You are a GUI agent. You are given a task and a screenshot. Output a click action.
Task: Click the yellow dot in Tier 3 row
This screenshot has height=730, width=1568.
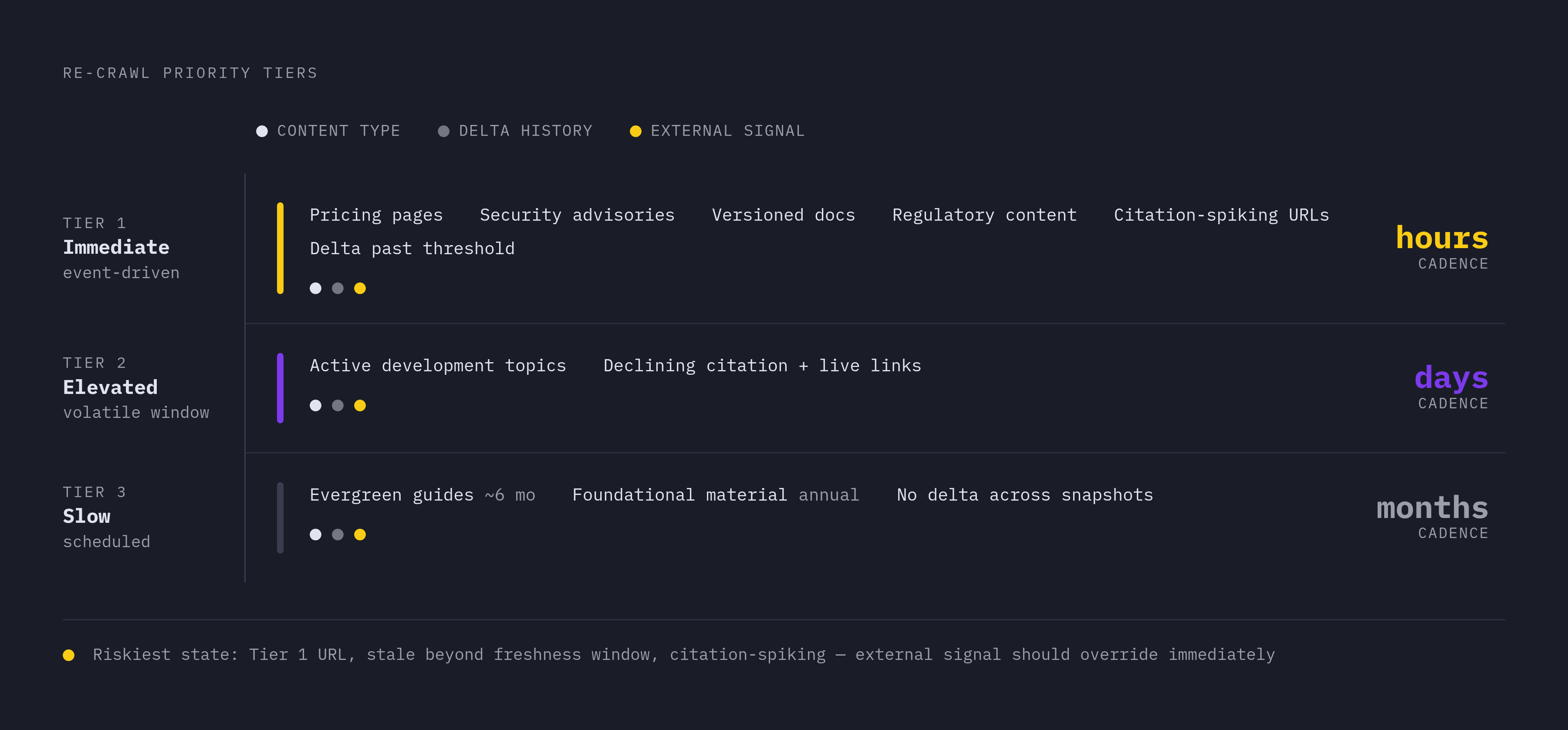tap(360, 535)
